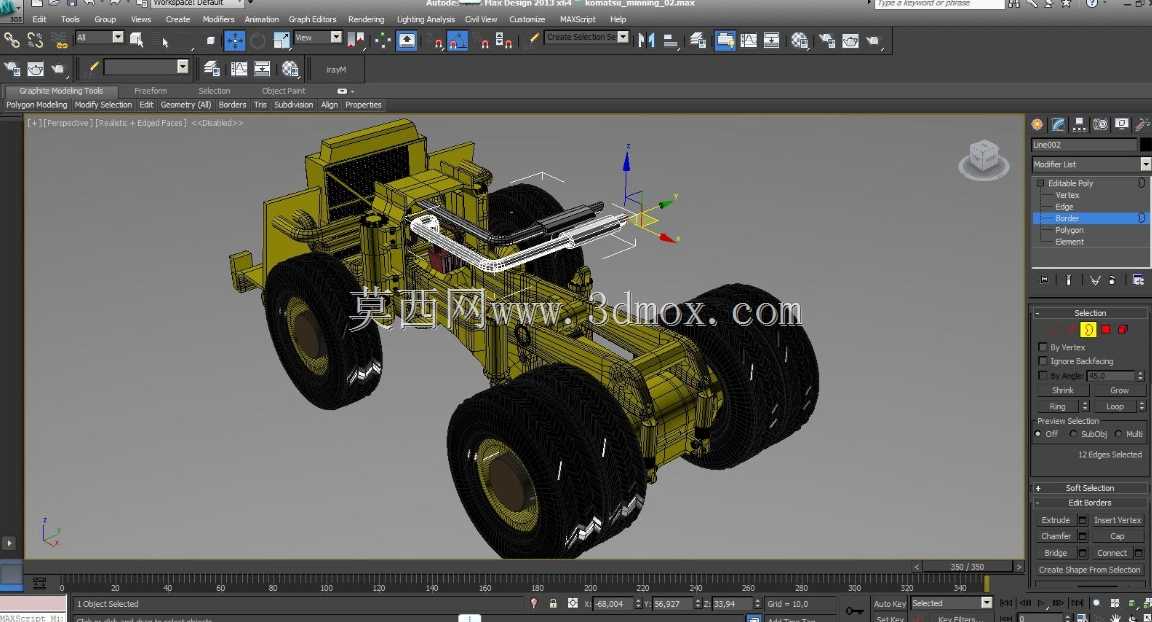This screenshot has height=622, width=1152.
Task: Open the Extrude settings box
Action: (1082, 520)
